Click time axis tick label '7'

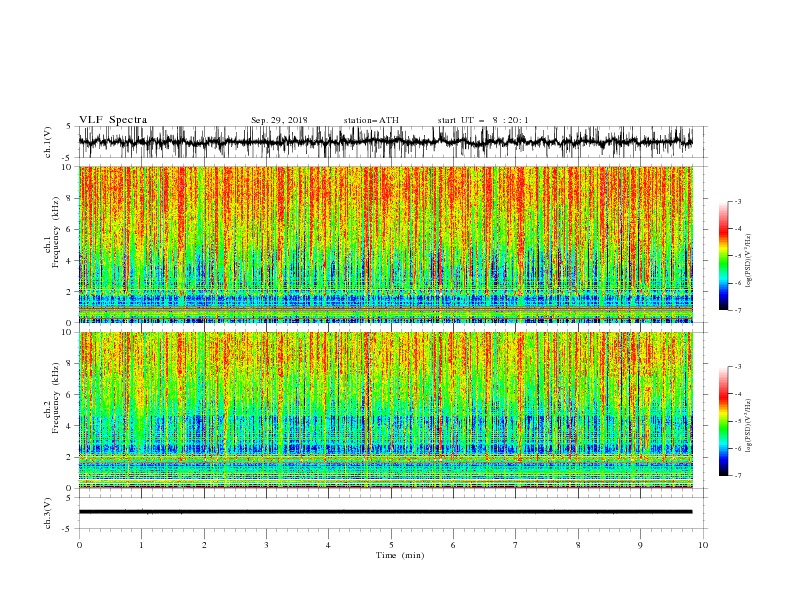pyautogui.click(x=516, y=545)
